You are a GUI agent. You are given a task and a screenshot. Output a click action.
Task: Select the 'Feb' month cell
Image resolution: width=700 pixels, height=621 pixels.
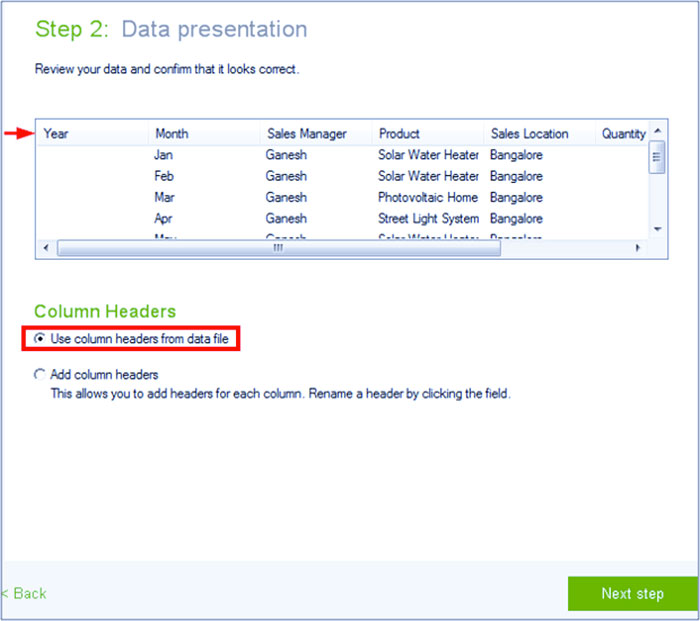164,176
